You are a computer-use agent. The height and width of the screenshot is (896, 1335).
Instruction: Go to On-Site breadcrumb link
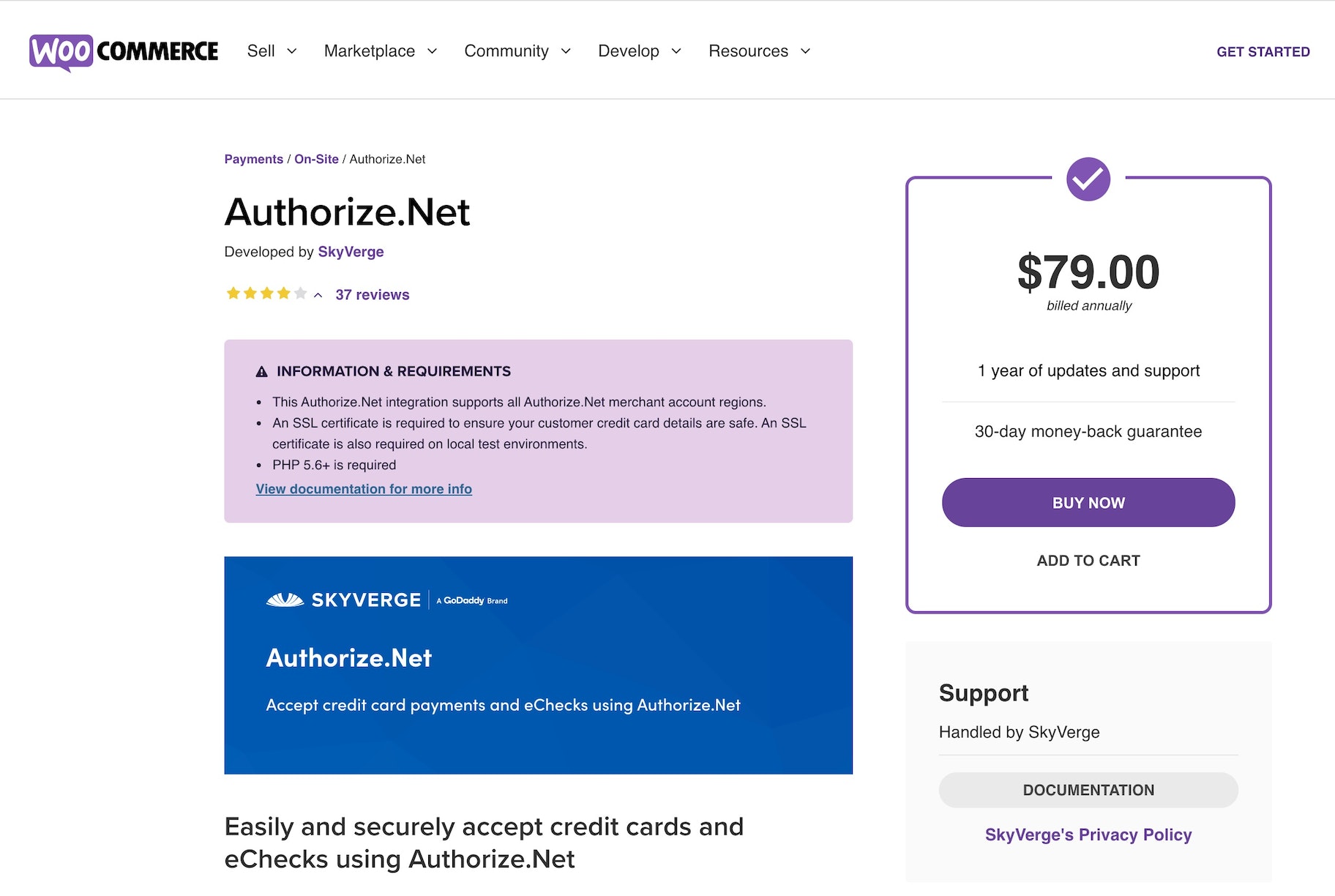click(x=316, y=160)
